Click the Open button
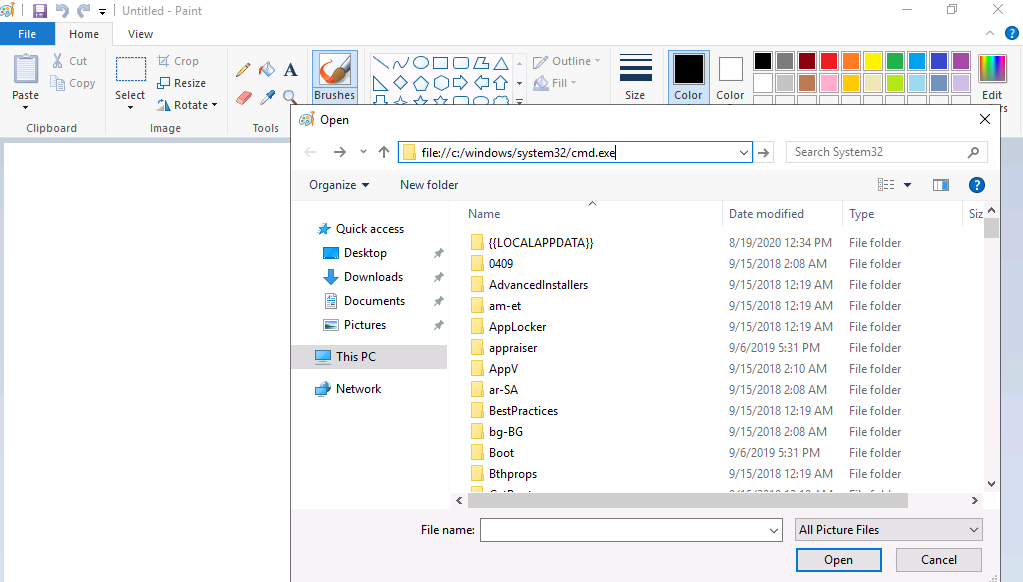1023x582 pixels. tap(838, 560)
